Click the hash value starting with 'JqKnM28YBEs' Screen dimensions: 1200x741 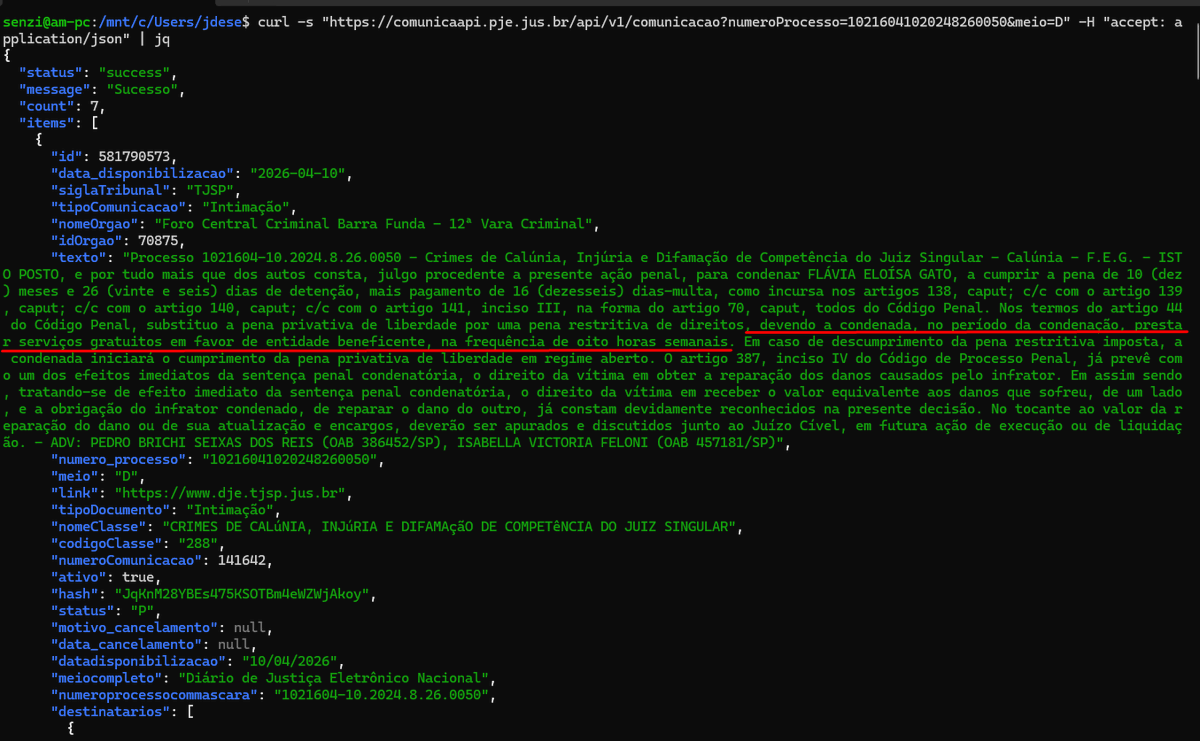(244, 593)
